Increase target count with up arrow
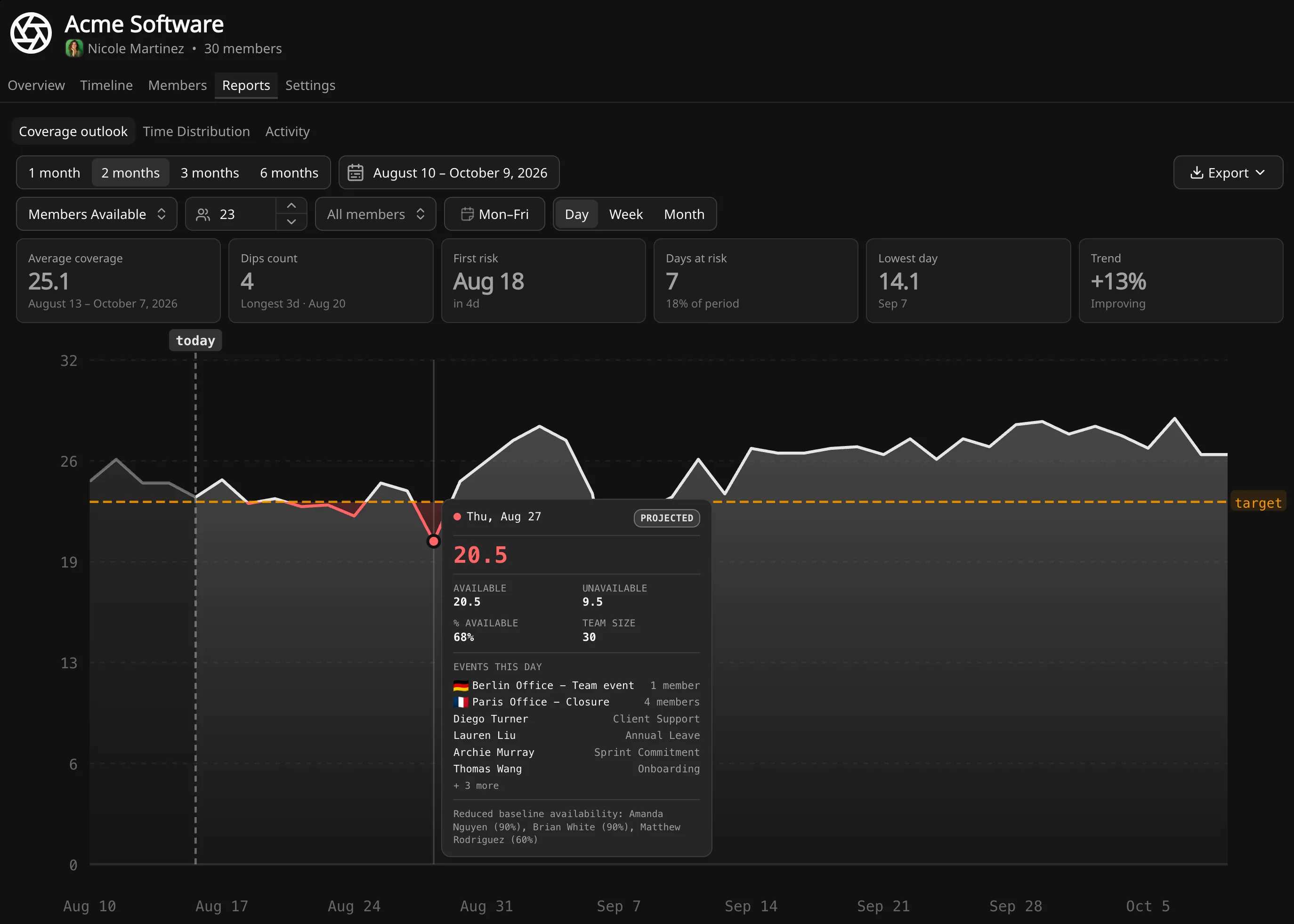The height and width of the screenshot is (924, 1294). pyautogui.click(x=291, y=206)
